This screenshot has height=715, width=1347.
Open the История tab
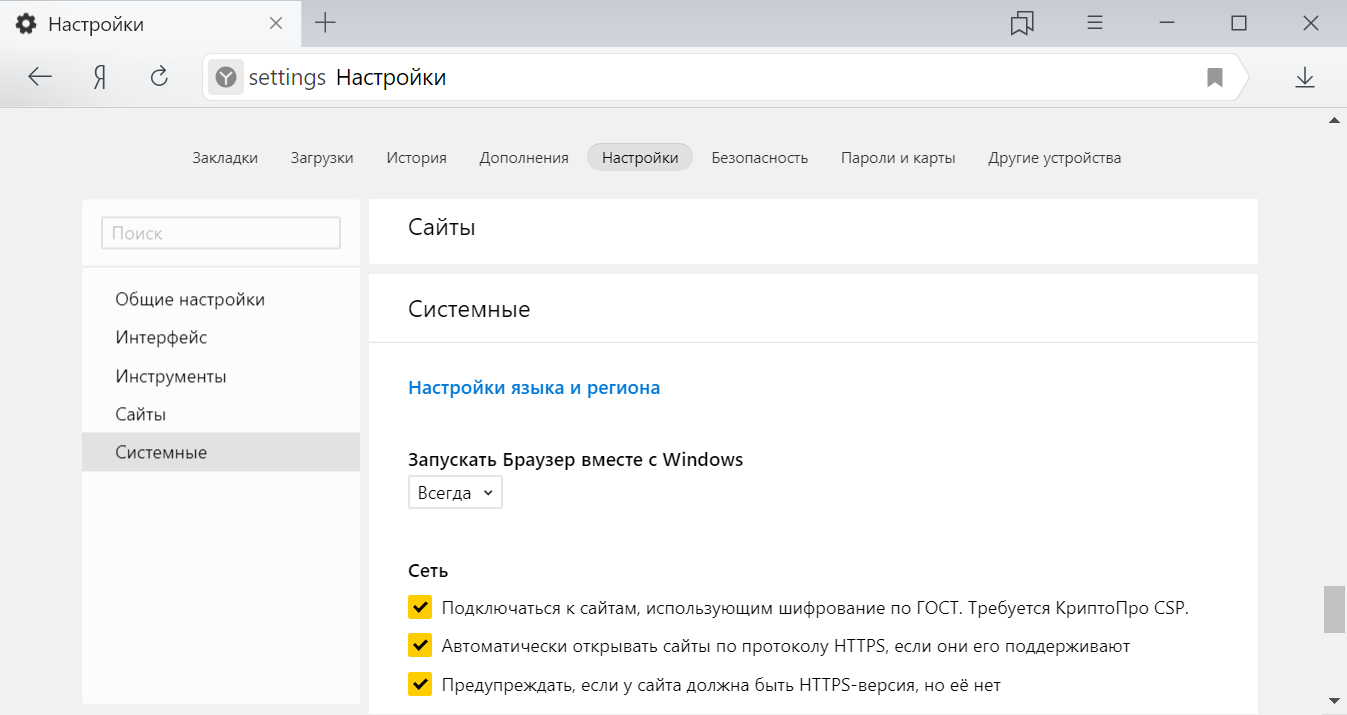pyautogui.click(x=417, y=157)
